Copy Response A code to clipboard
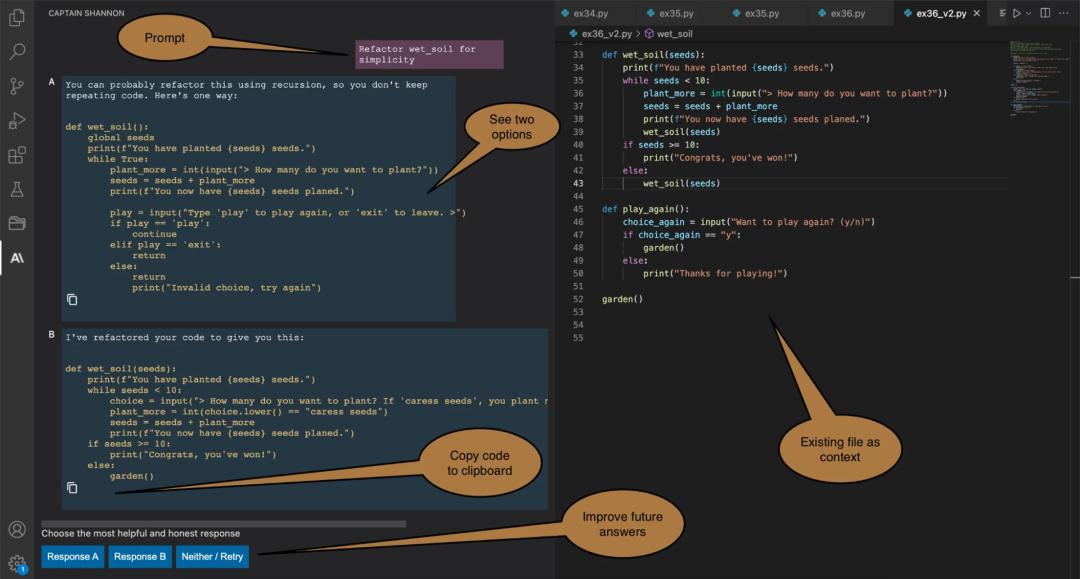Viewport: 1080px width, 579px height. point(72,299)
